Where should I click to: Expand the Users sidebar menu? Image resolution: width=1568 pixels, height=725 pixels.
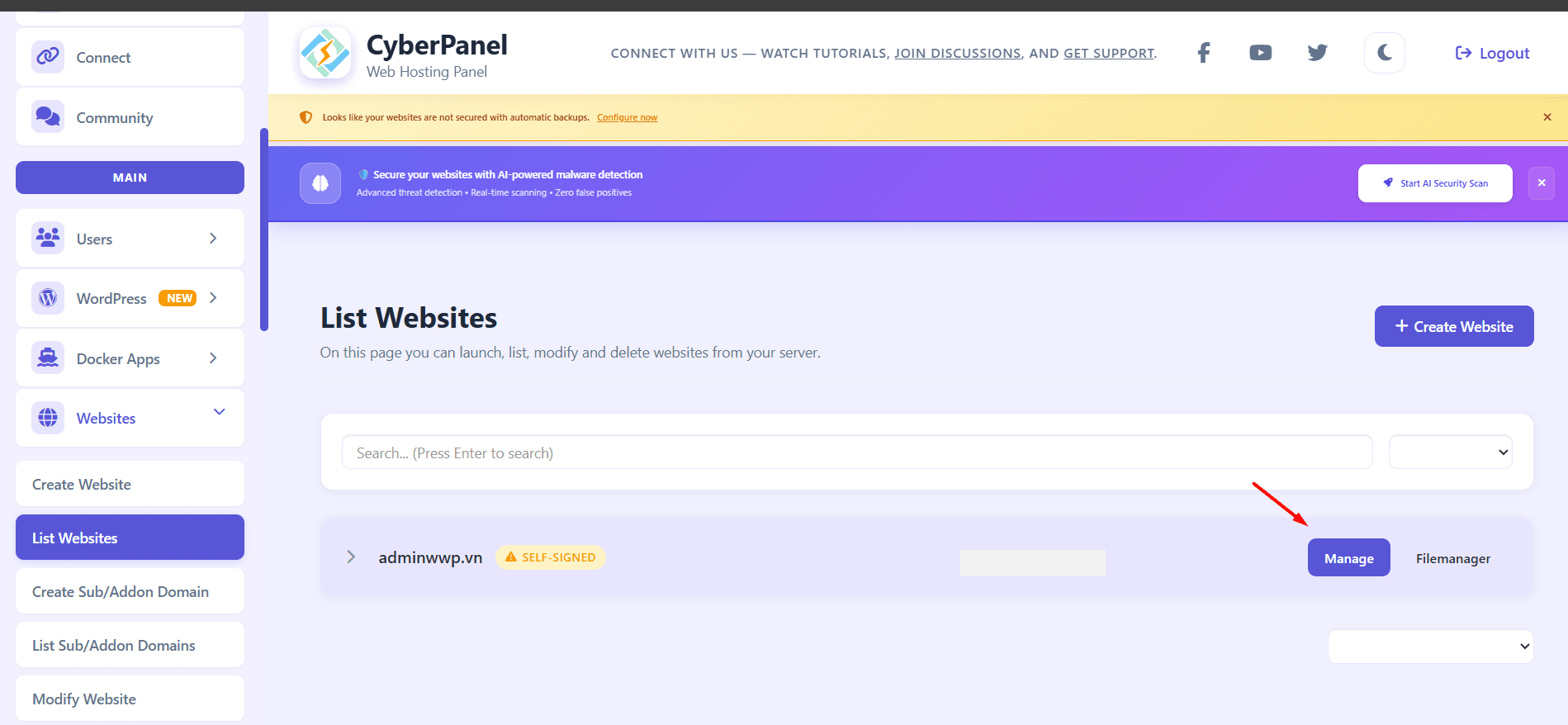pyautogui.click(x=213, y=239)
